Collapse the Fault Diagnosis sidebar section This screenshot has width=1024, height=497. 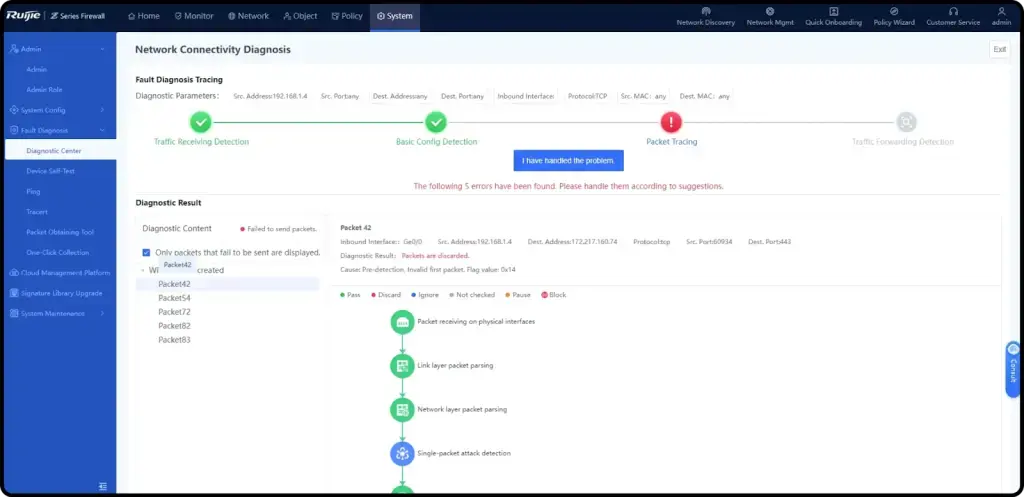point(102,130)
